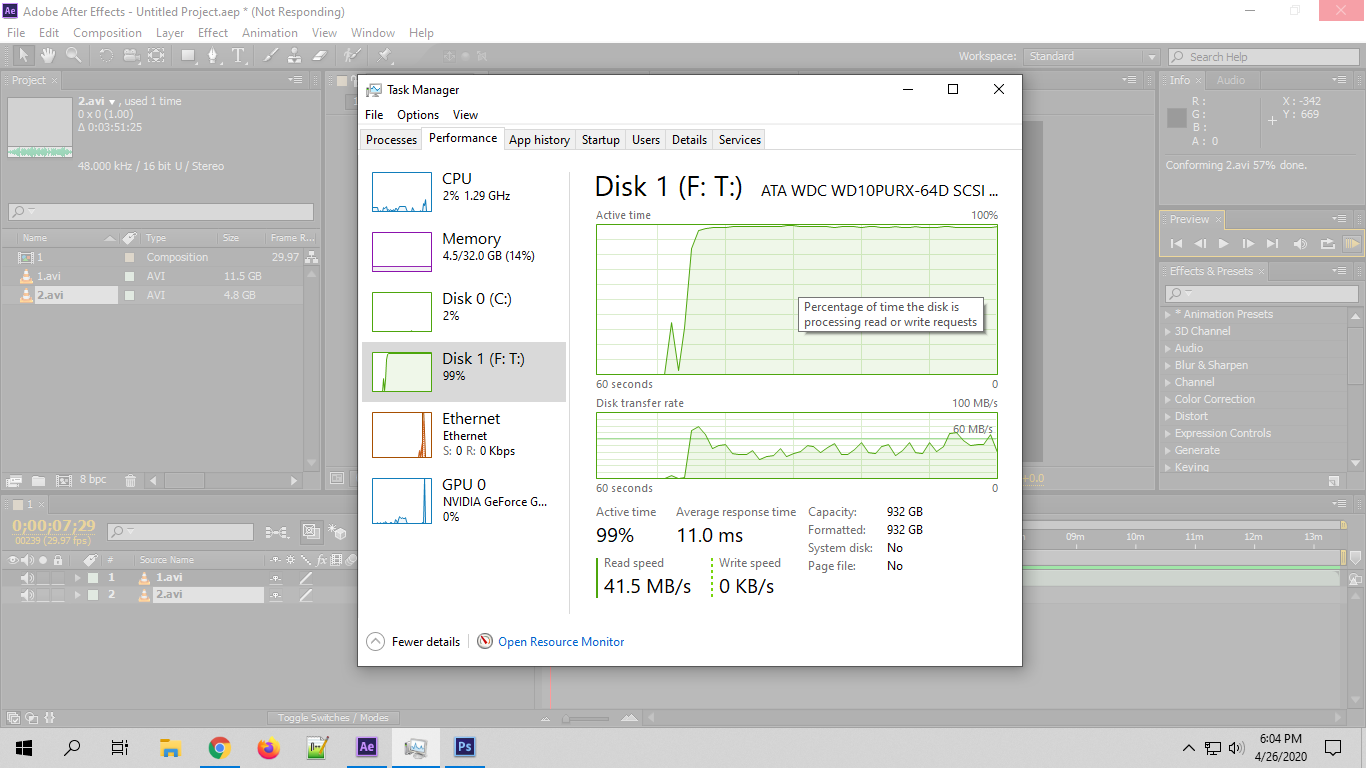Select the Brush tool in After Effects
Viewport: 1366px width, 768px height.
(270, 56)
